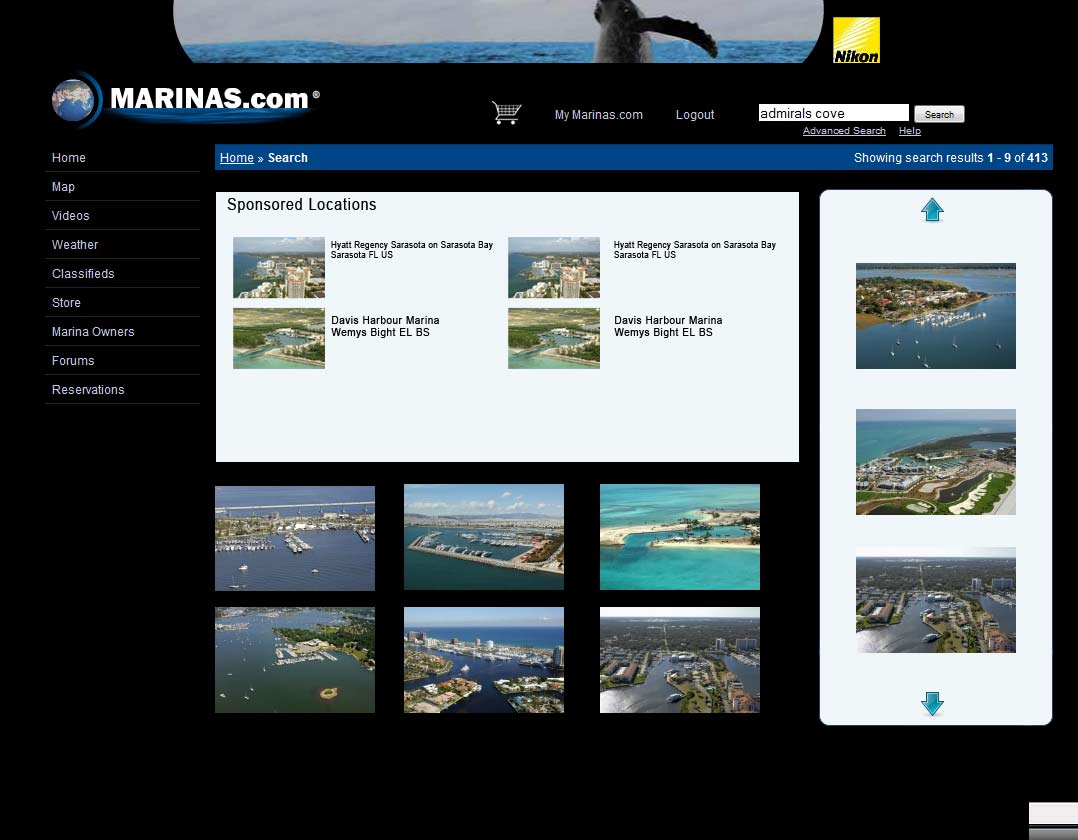This screenshot has height=840, width=1078.
Task: Click the Marinas.com globe logo
Action: tap(185, 100)
